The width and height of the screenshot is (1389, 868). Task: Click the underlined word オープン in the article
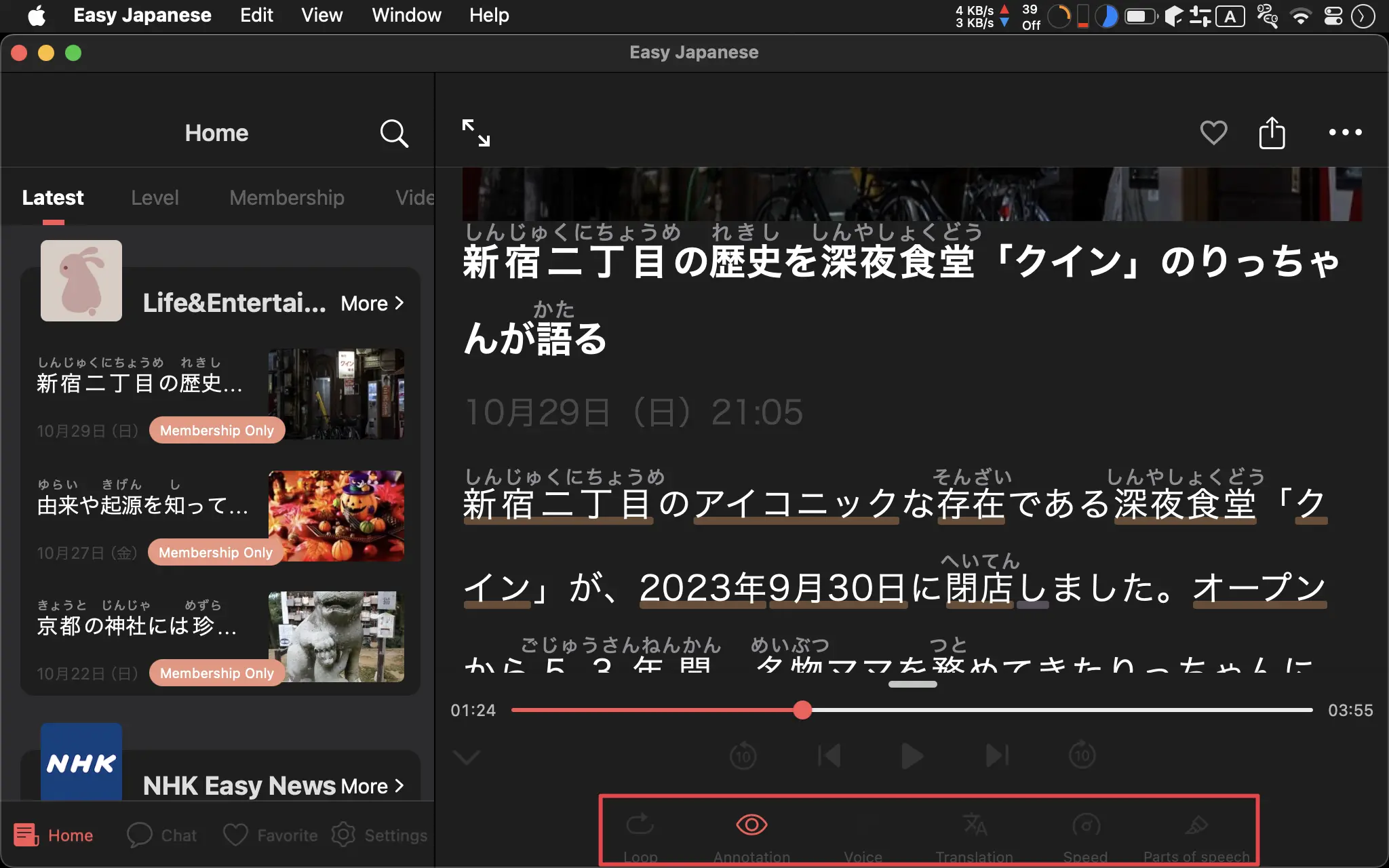click(1259, 588)
